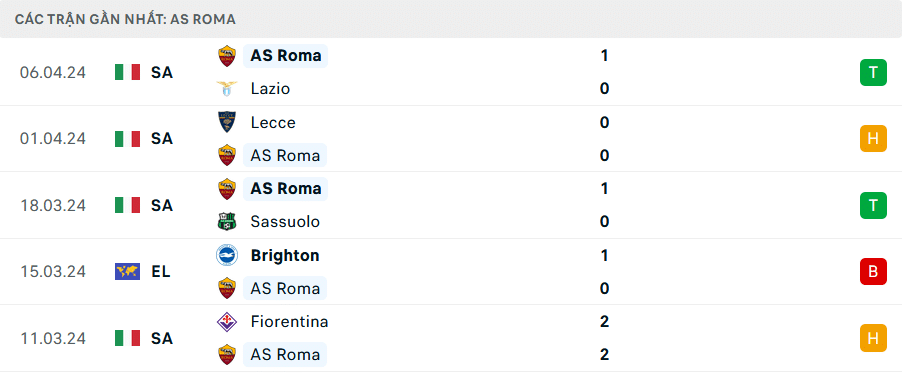902x374 pixels.
Task: Click the Brighton club crest icon
Action: [227, 255]
